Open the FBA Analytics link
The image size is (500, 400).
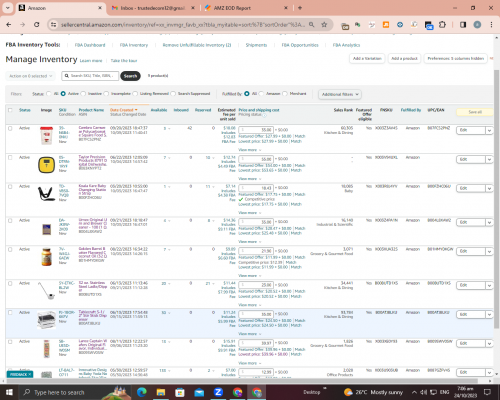point(346,45)
